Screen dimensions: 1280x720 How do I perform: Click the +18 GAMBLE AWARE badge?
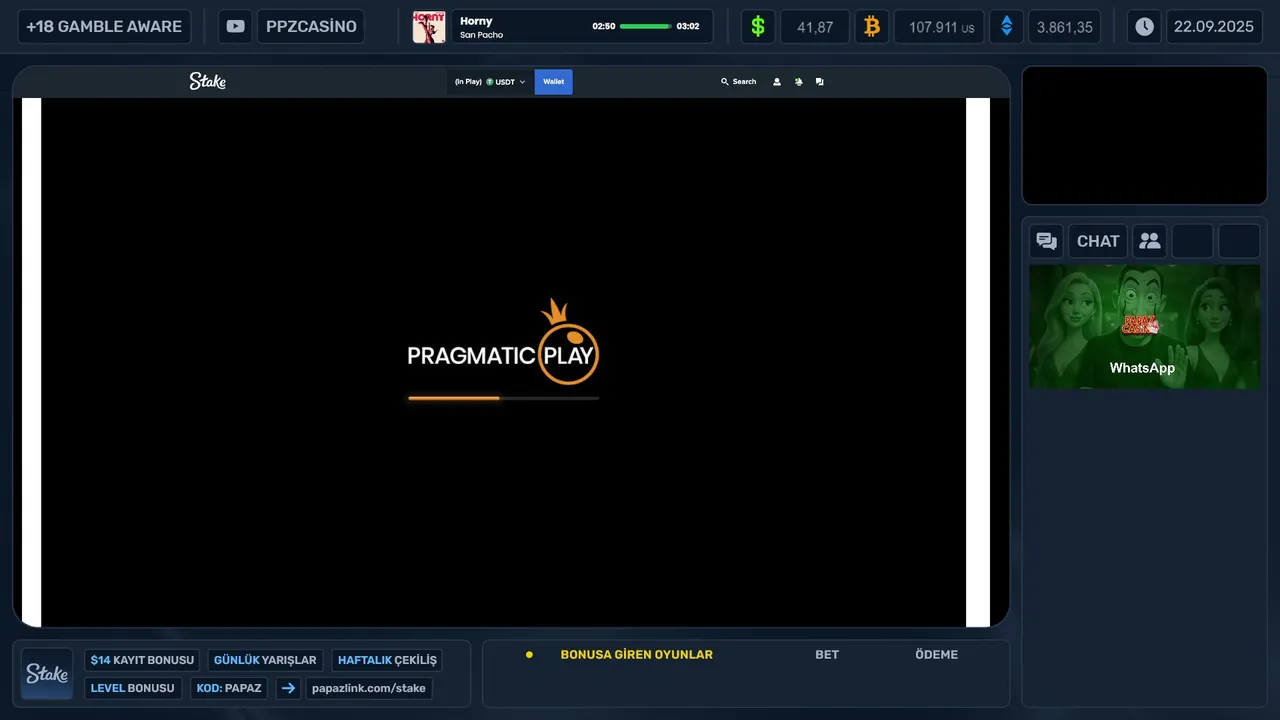[104, 27]
